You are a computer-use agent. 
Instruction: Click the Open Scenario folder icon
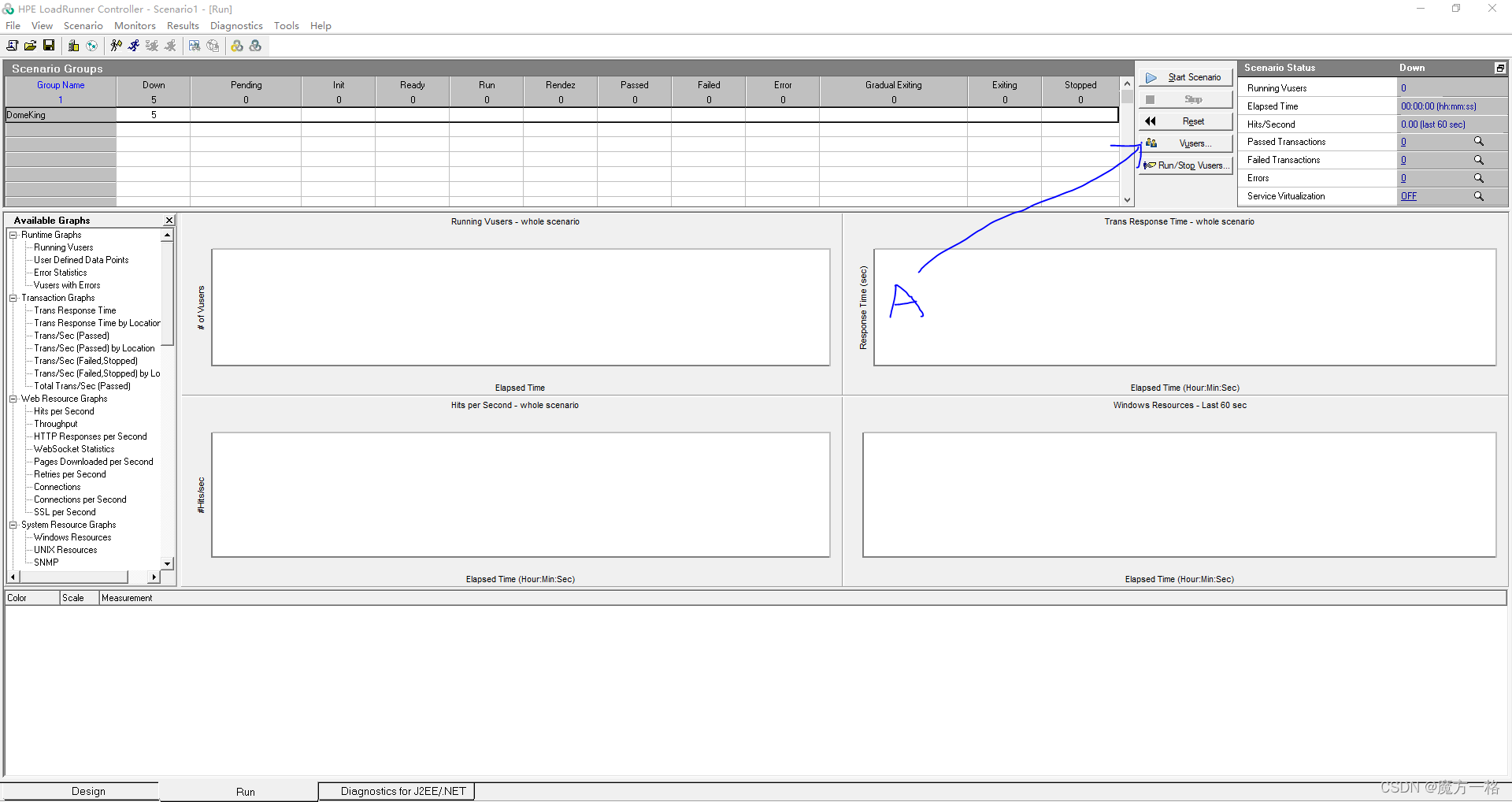pos(31,46)
